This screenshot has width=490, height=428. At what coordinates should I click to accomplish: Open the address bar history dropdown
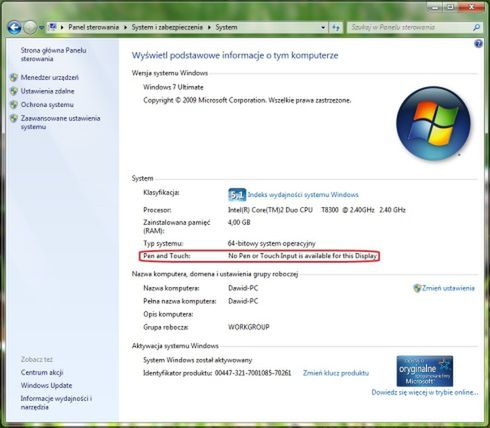323,28
